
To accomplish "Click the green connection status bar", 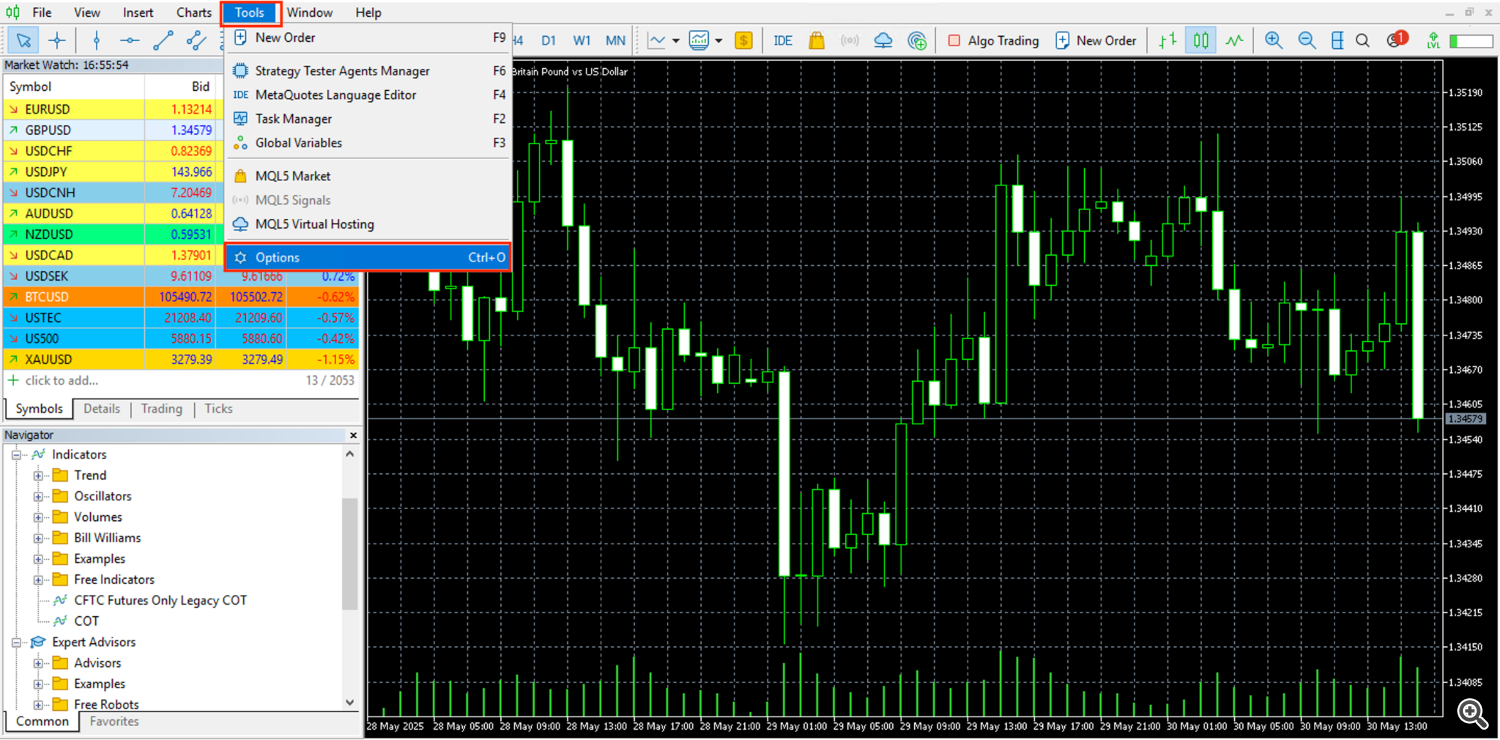I will [1470, 41].
